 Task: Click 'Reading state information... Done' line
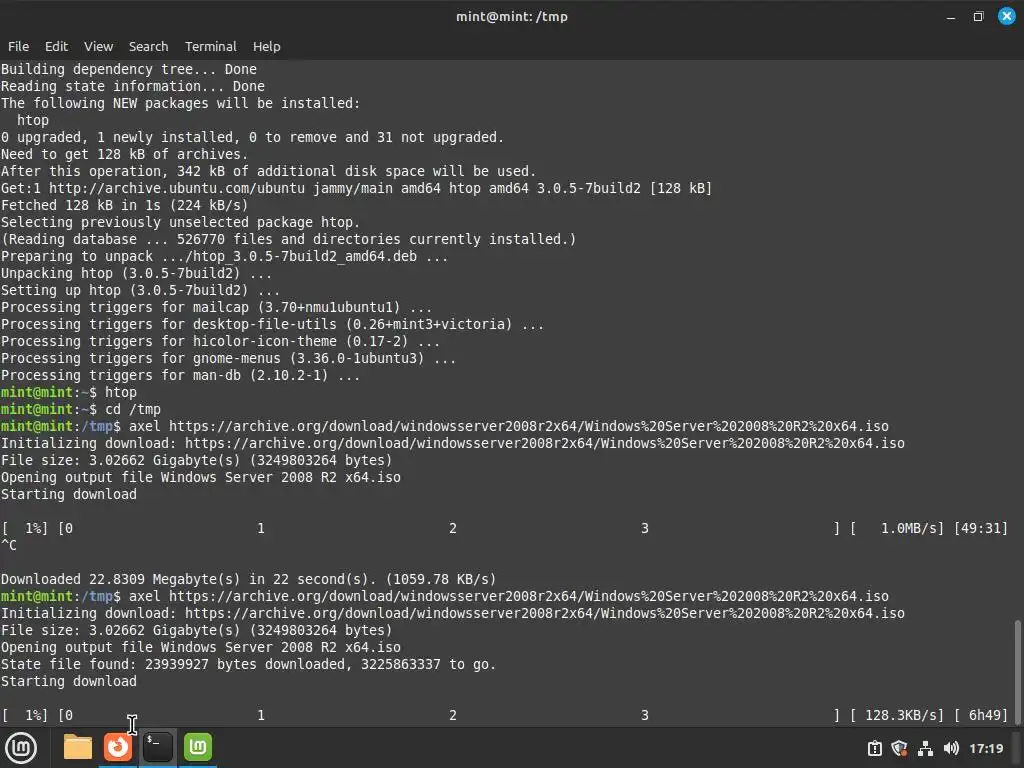click(133, 86)
